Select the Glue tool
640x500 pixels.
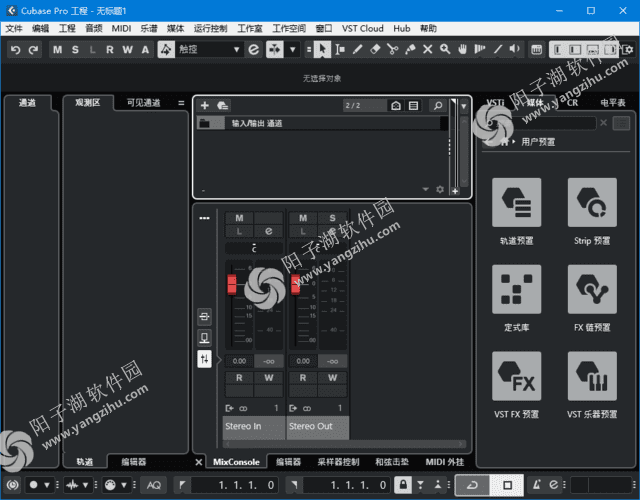tap(410, 49)
